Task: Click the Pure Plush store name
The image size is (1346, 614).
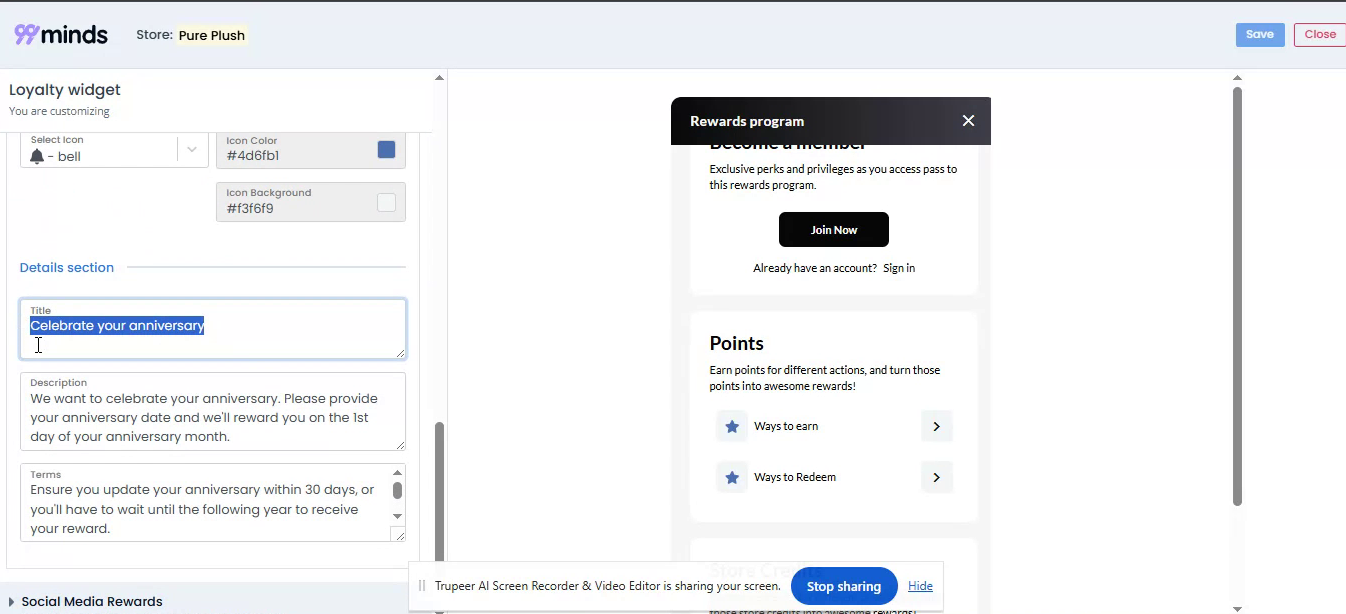Action: 212,35
